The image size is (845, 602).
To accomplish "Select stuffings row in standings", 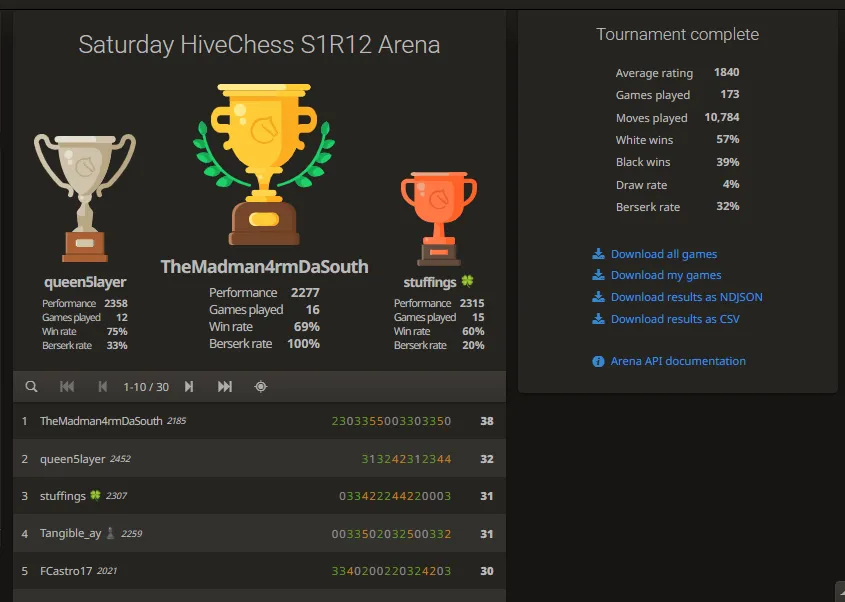I will (x=259, y=496).
